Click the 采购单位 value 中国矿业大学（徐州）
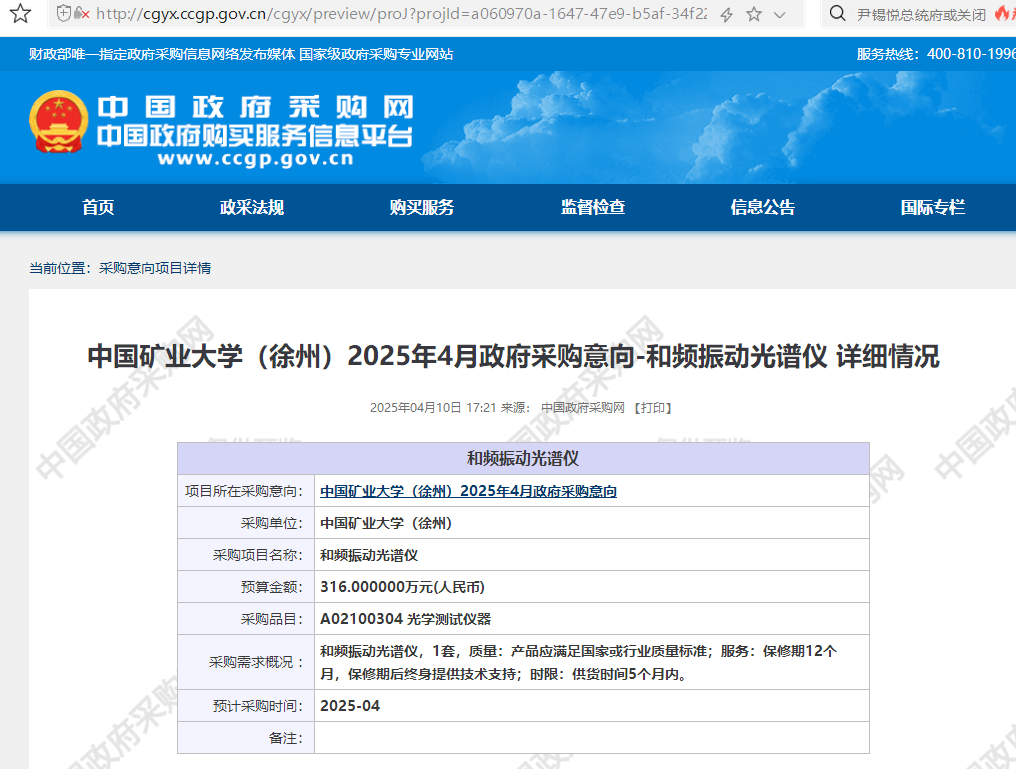This screenshot has height=769, width=1016. (386, 523)
